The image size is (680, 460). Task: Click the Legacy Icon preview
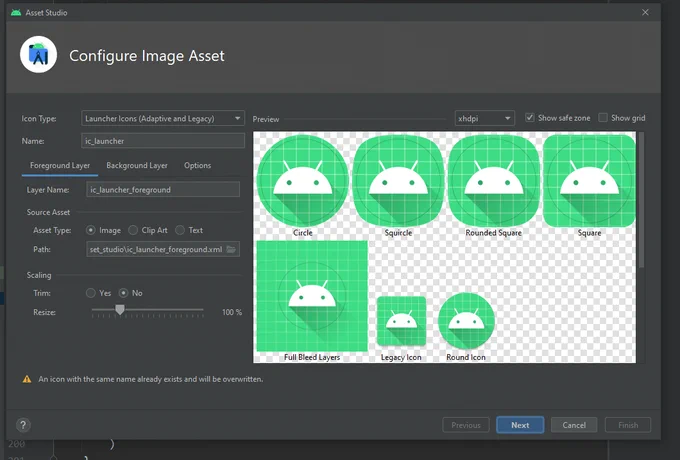pos(402,321)
